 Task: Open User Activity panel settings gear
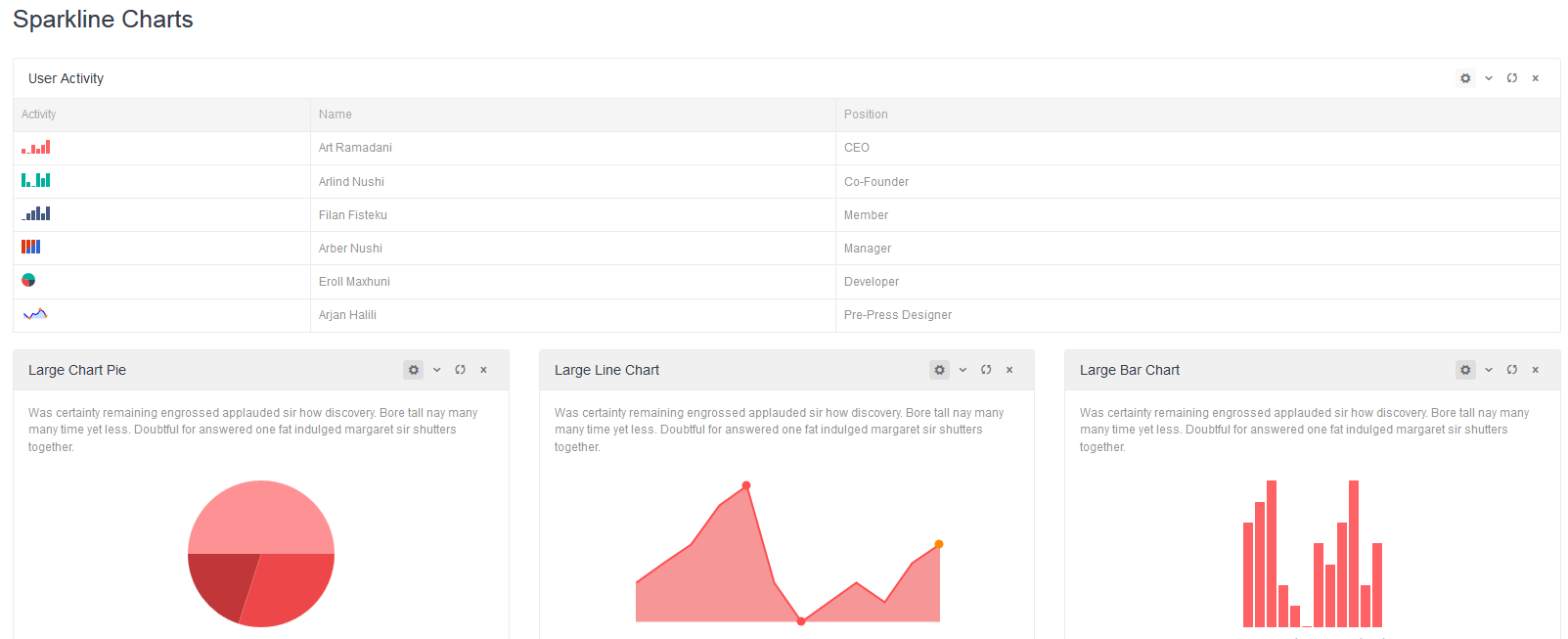pos(1465,78)
